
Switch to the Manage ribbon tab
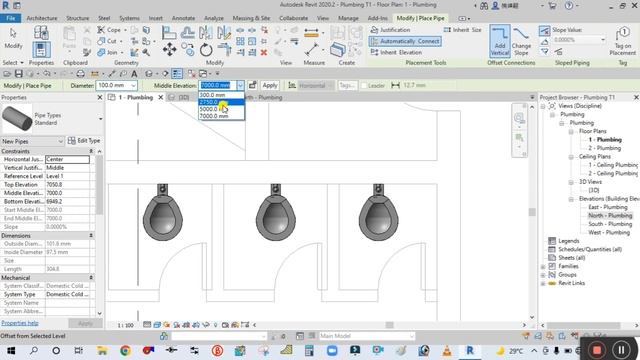click(x=348, y=18)
